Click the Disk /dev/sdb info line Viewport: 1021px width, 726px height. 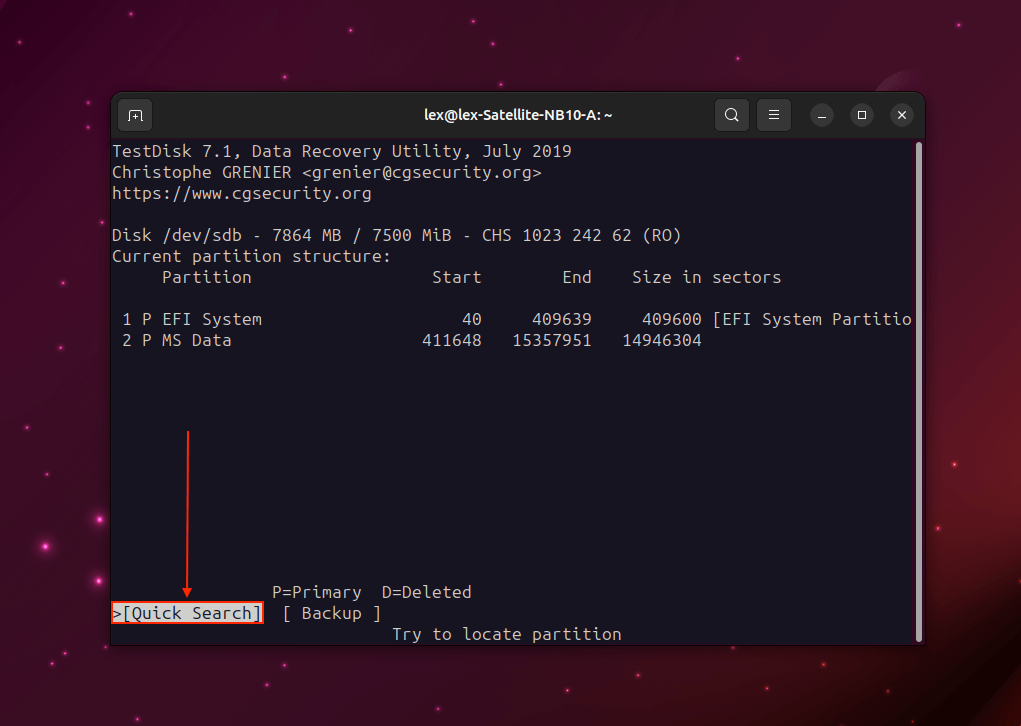397,235
